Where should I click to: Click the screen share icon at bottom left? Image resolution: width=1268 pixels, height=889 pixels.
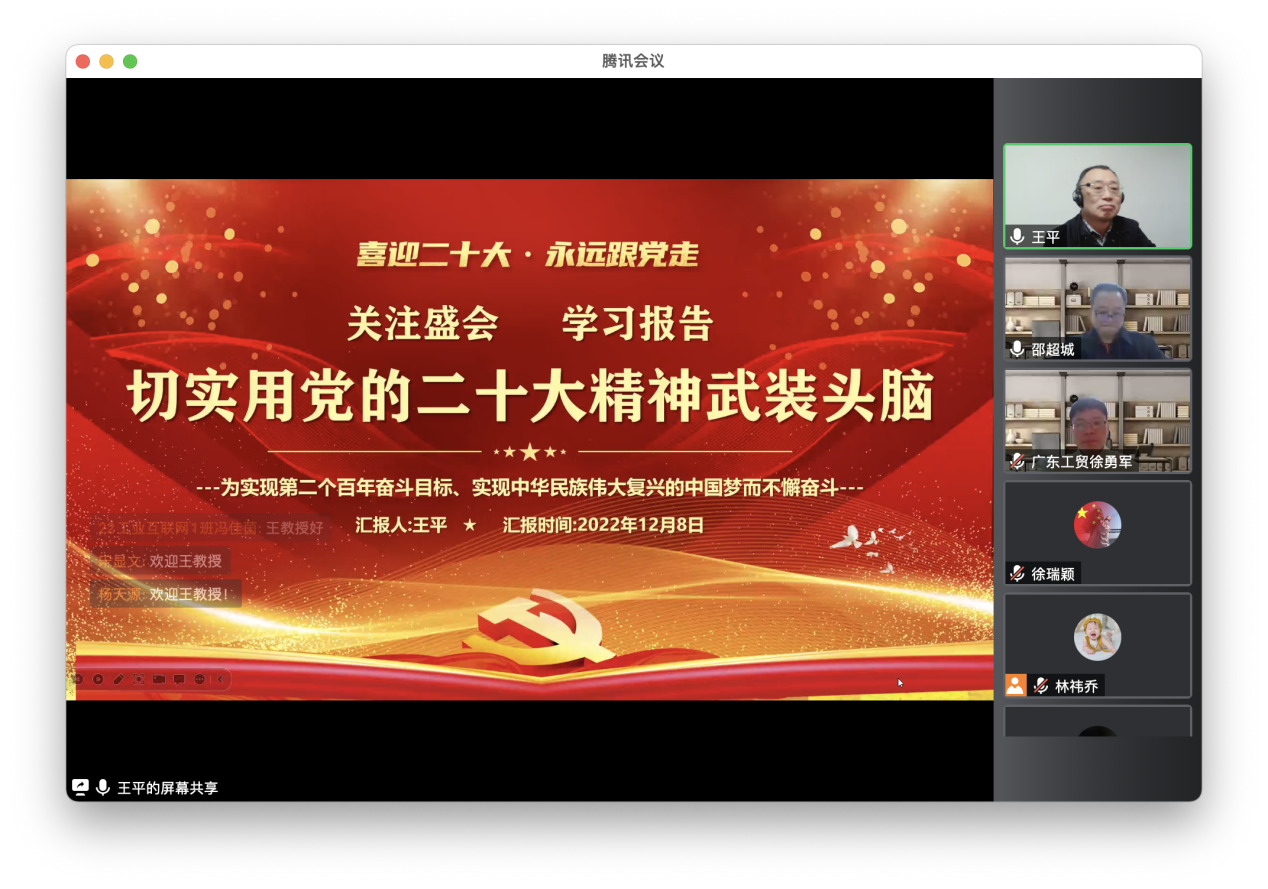80,787
